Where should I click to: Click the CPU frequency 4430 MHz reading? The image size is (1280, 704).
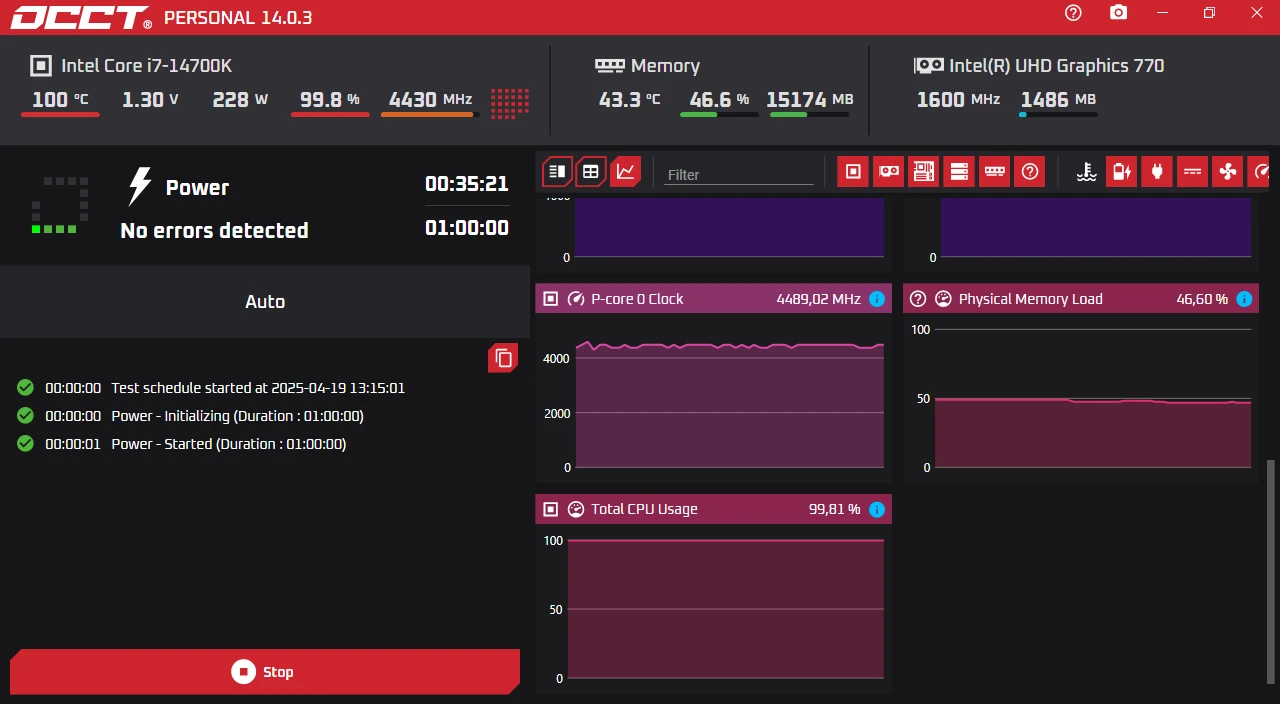[430, 99]
